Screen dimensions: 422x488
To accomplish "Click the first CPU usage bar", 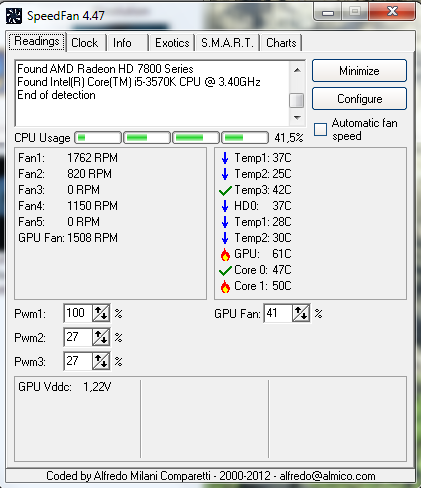I will pyautogui.click(x=98, y=137).
